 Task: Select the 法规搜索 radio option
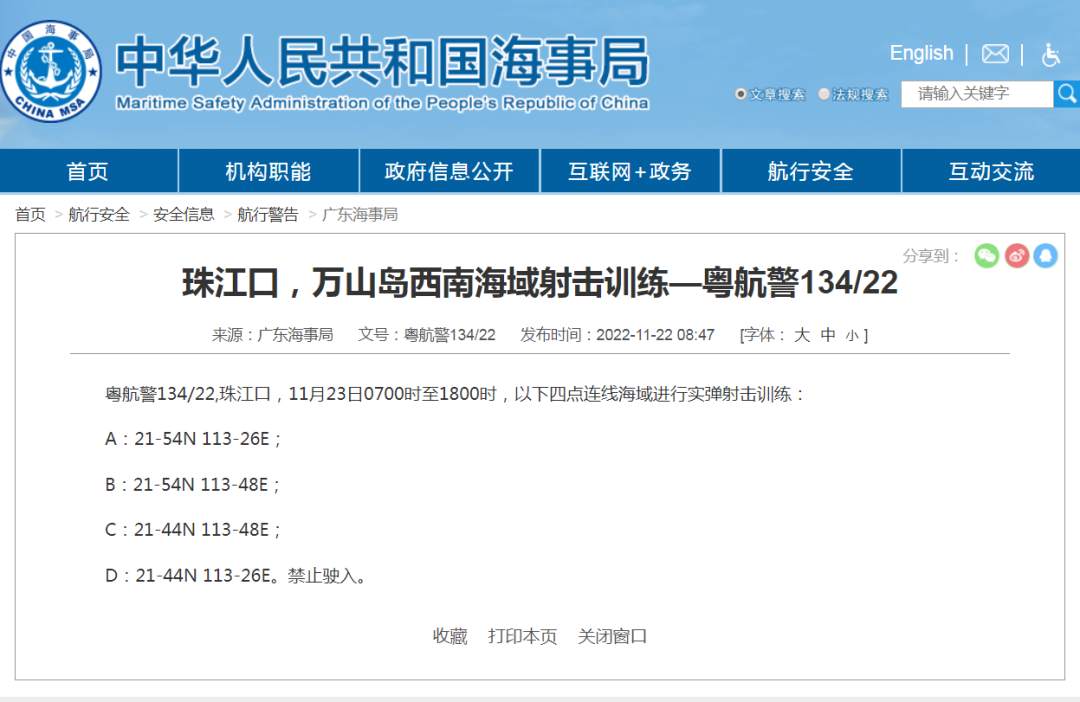pyautogui.click(x=824, y=94)
